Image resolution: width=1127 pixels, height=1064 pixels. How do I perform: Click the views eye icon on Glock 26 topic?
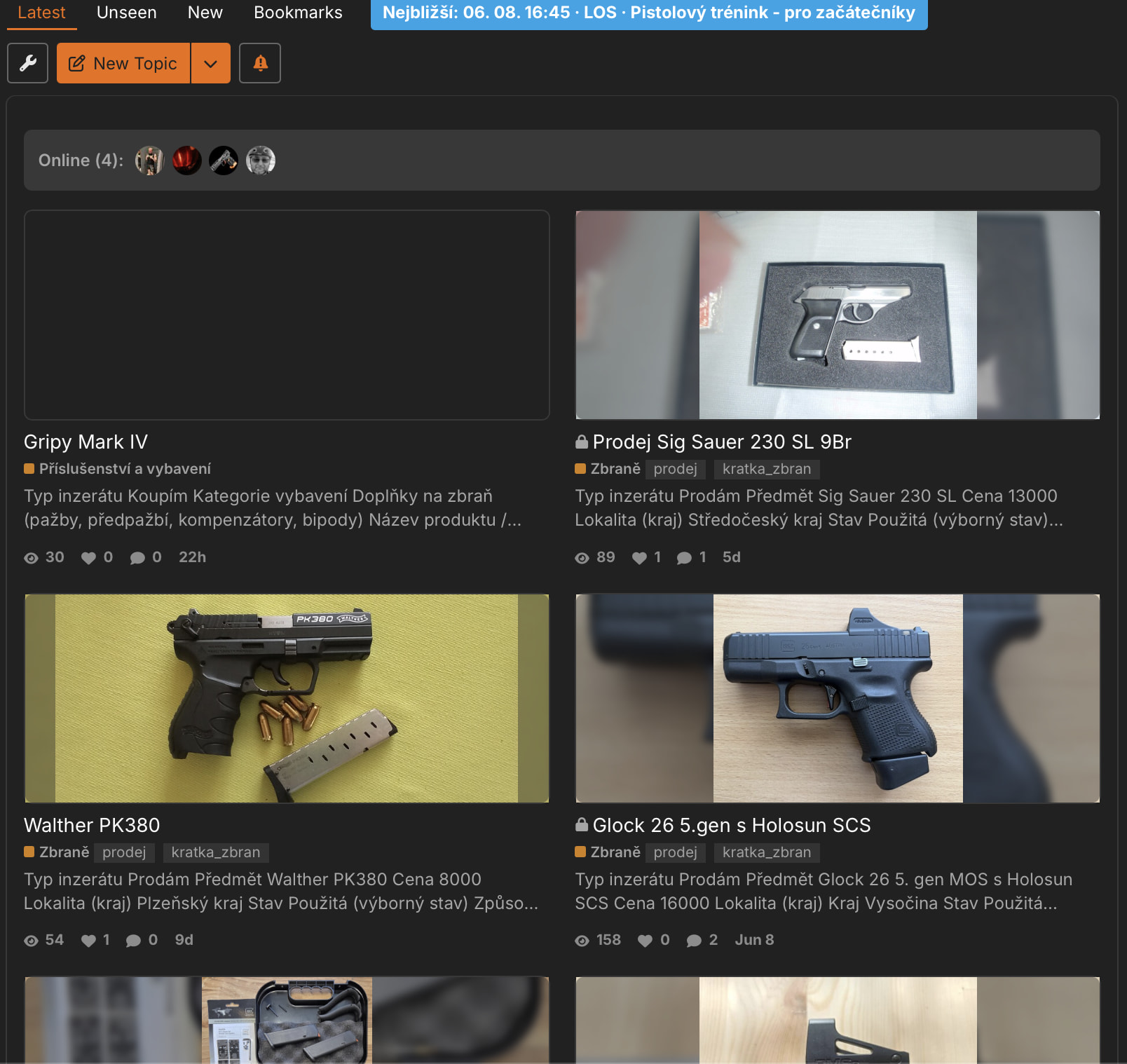tap(582, 941)
